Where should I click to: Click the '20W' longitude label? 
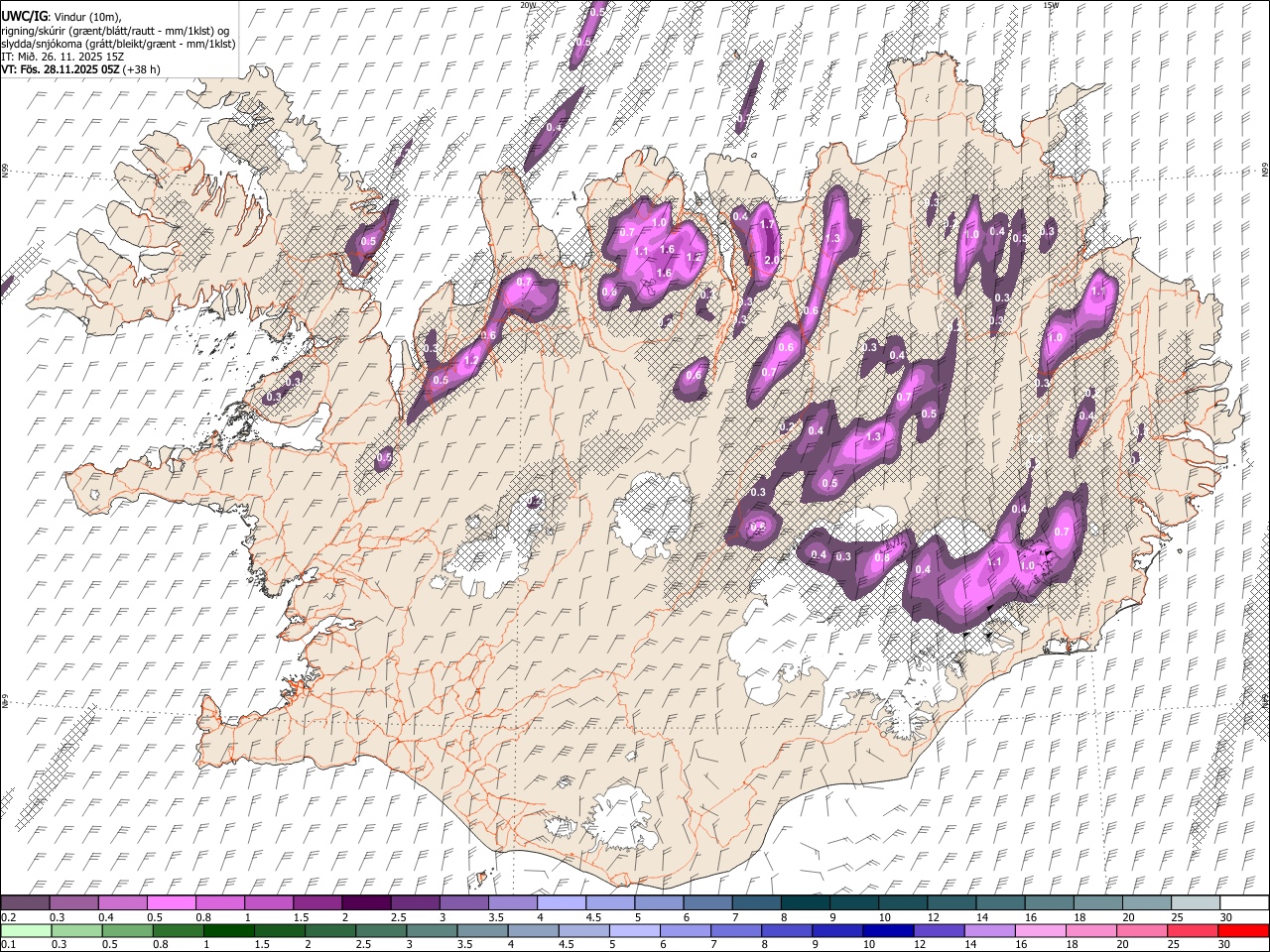528,5
